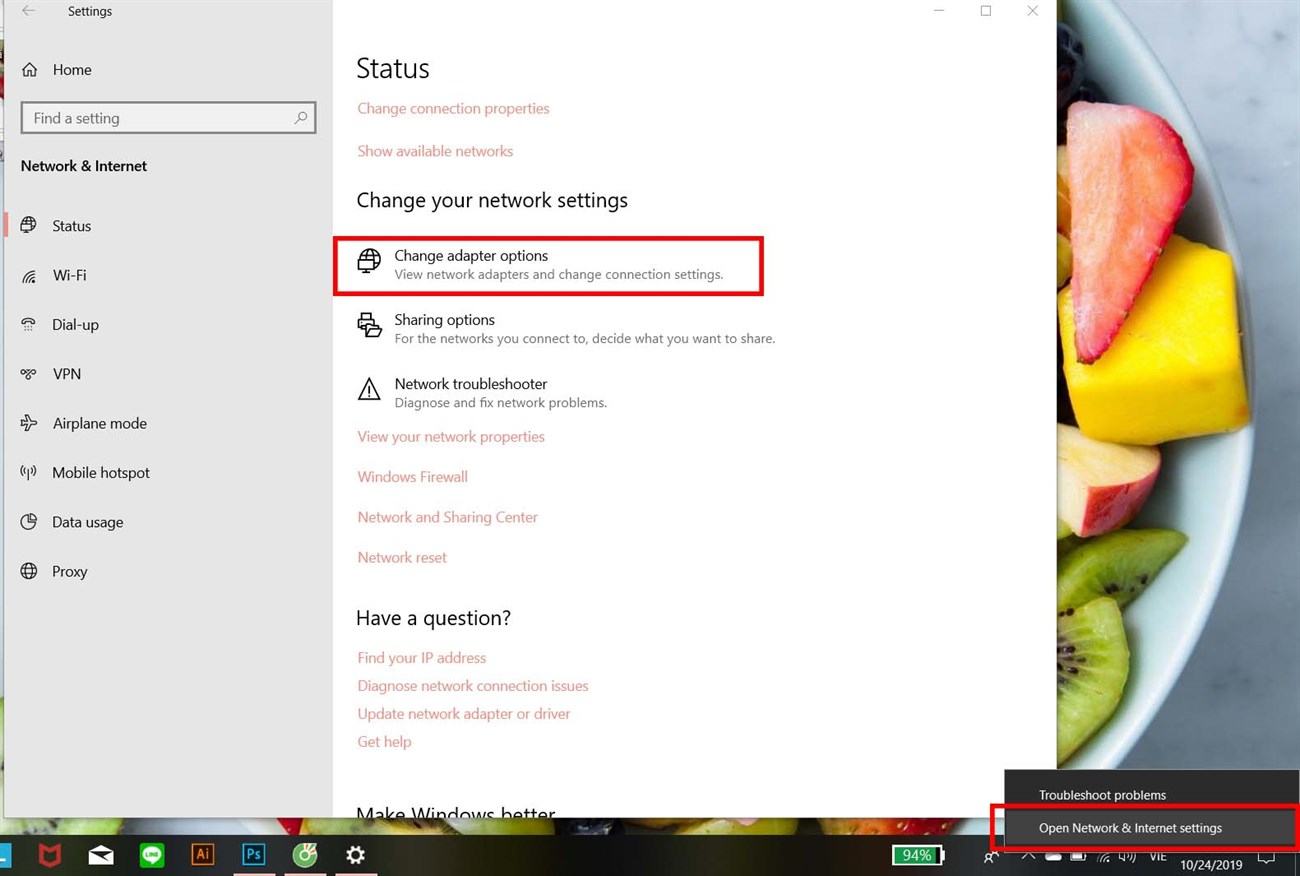
Task: Follow the Find your IP address link
Action: (421, 658)
